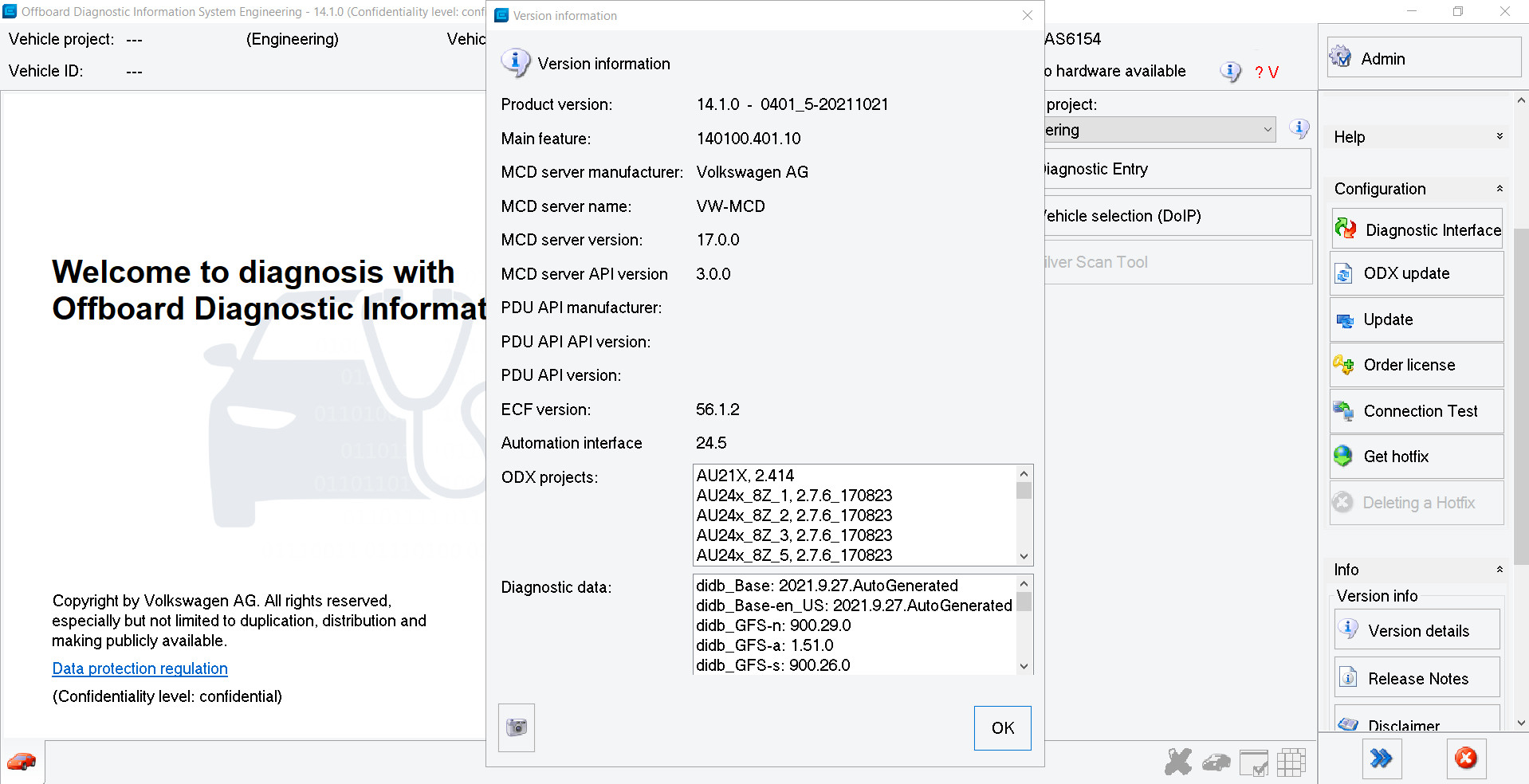Image resolution: width=1529 pixels, height=784 pixels.
Task: Click Get hotfix
Action: 1417,457
